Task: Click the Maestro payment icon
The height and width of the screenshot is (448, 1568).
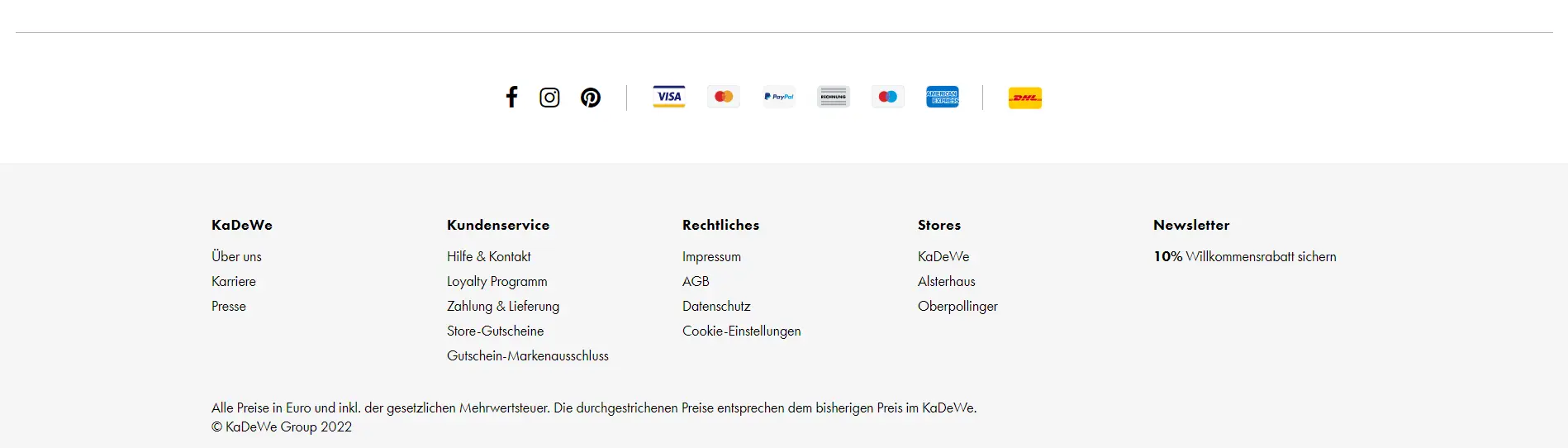Action: [888, 97]
